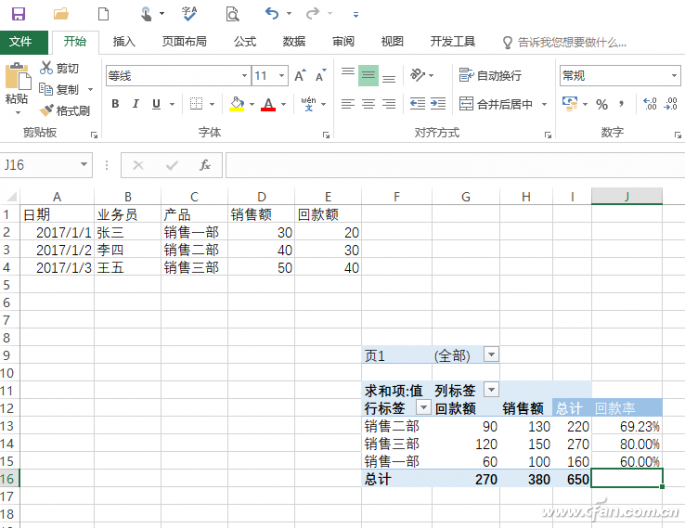
Task: Click the formula bar input
Action: [454, 165]
